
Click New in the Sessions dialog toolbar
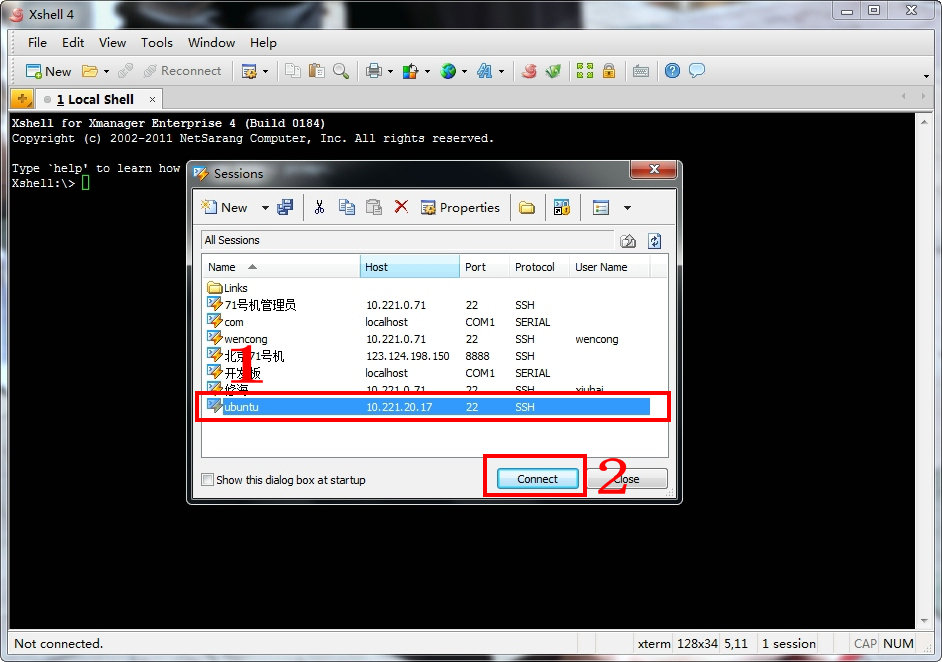click(x=225, y=207)
